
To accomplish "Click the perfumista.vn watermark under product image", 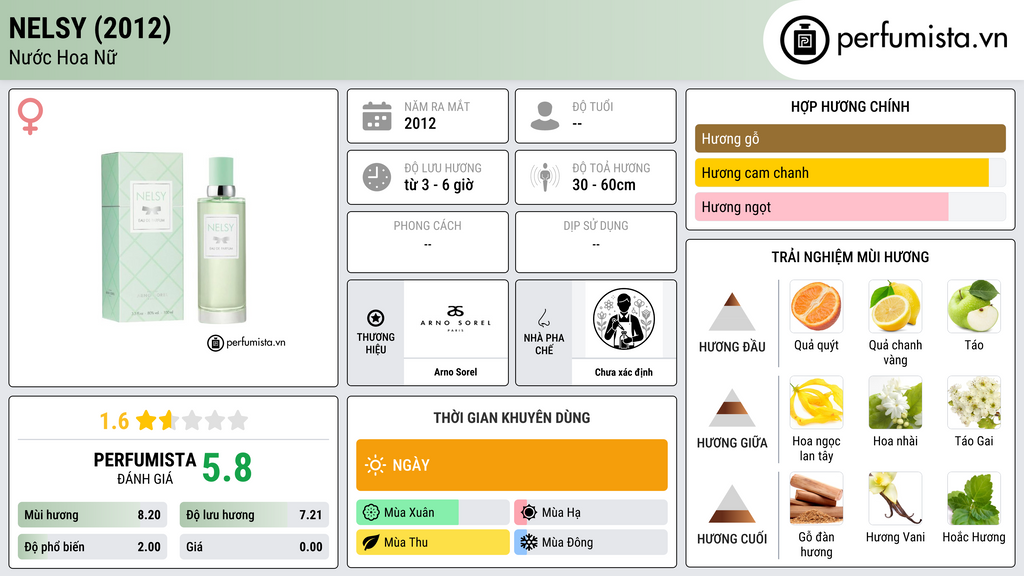I will click(x=246, y=342).
